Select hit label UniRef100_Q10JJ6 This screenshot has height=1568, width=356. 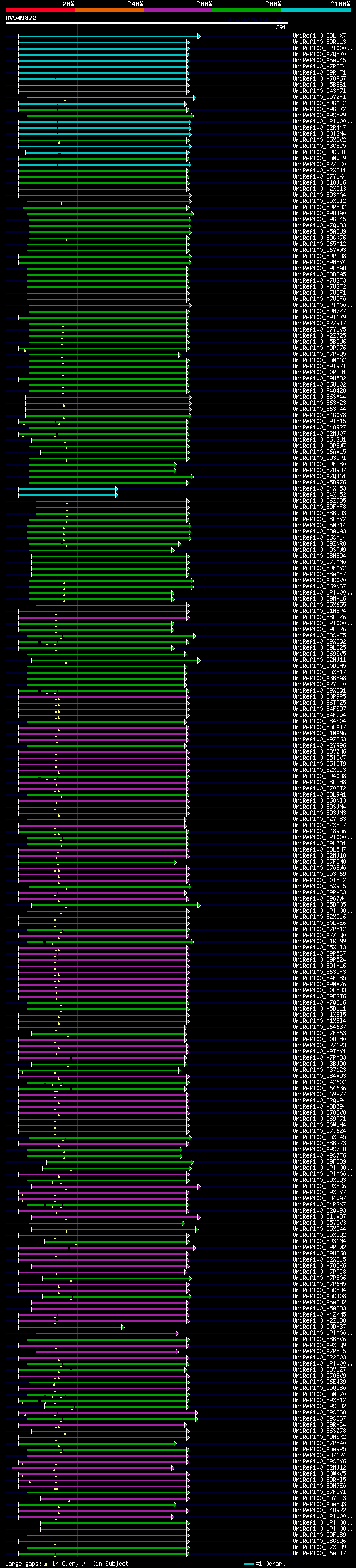[x=319, y=182]
